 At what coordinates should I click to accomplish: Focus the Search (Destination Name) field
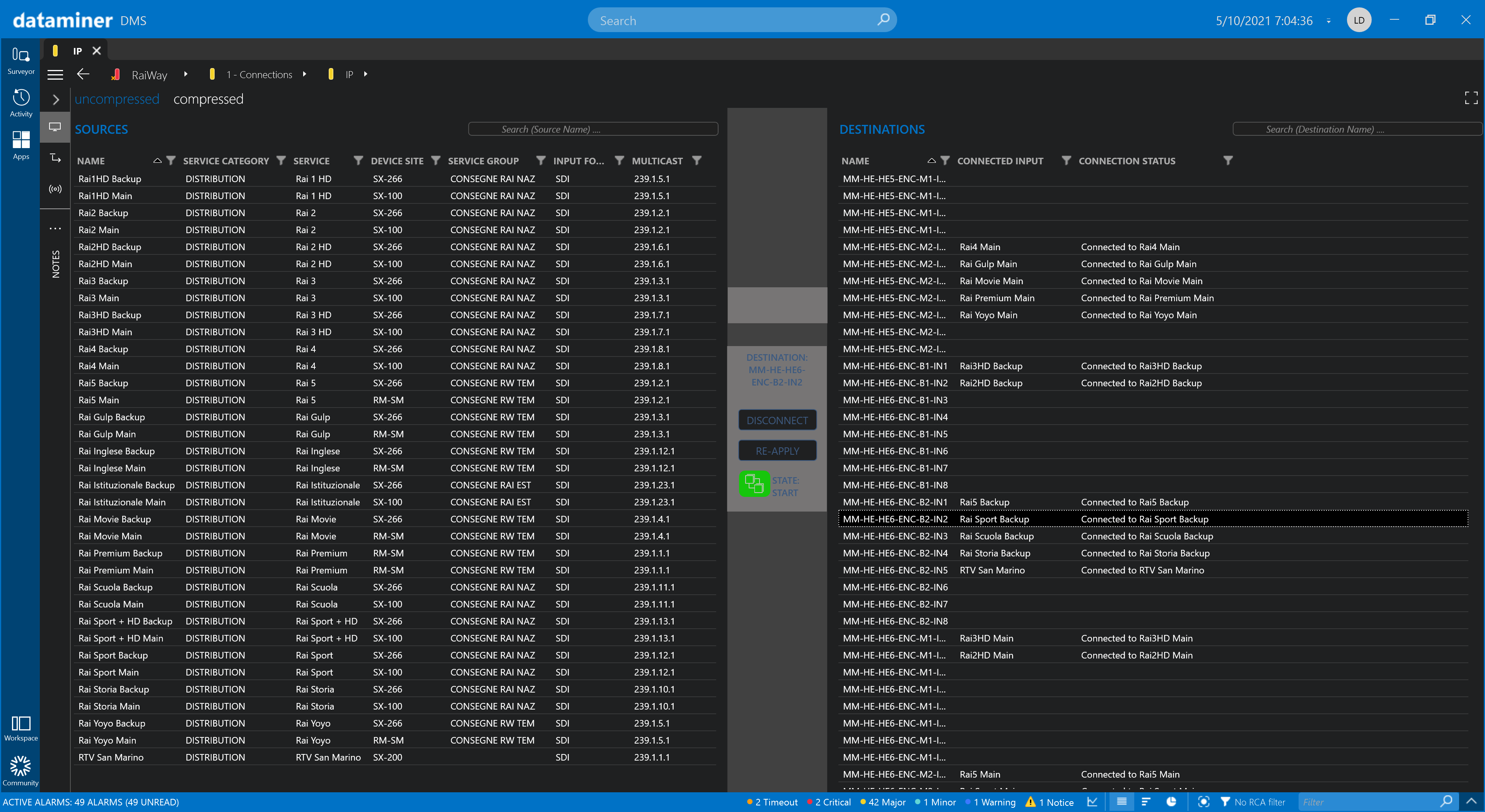[x=1357, y=129]
